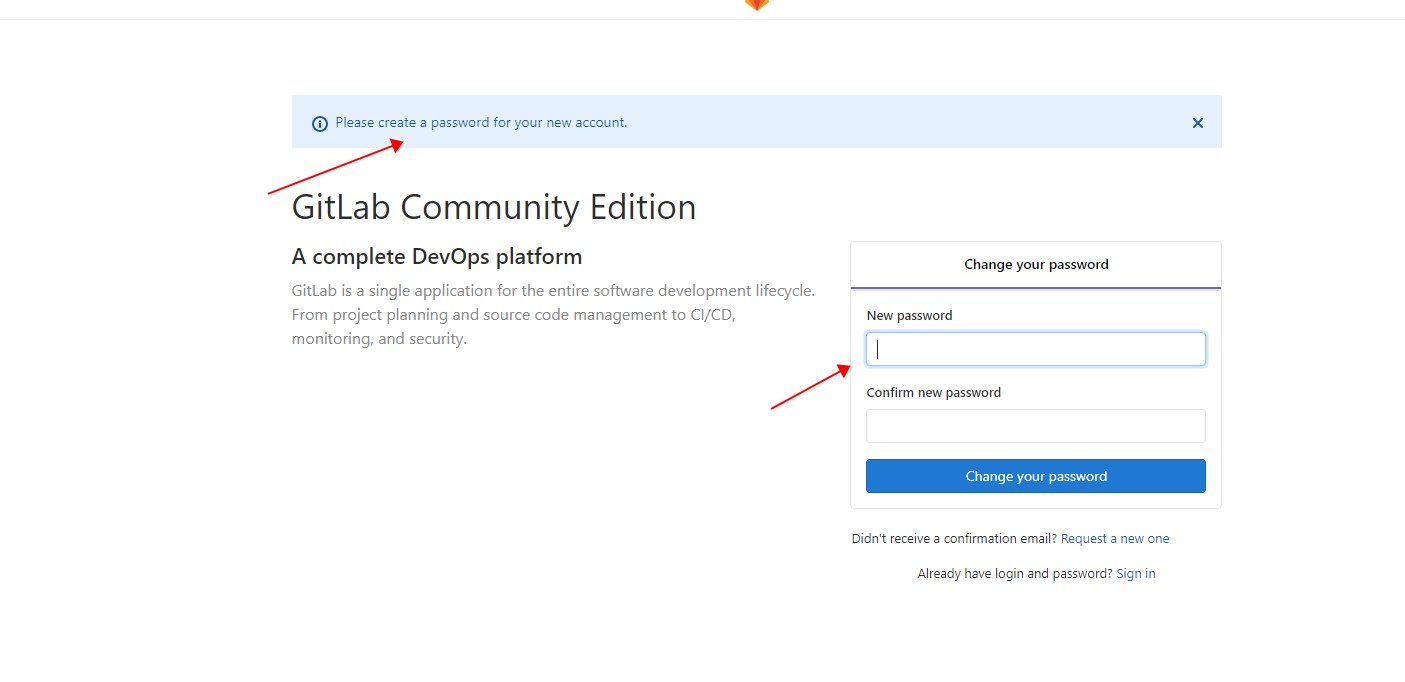Click the 'Confirm new password' label
The width and height of the screenshot is (1405, 682).
pyautogui.click(x=934, y=393)
